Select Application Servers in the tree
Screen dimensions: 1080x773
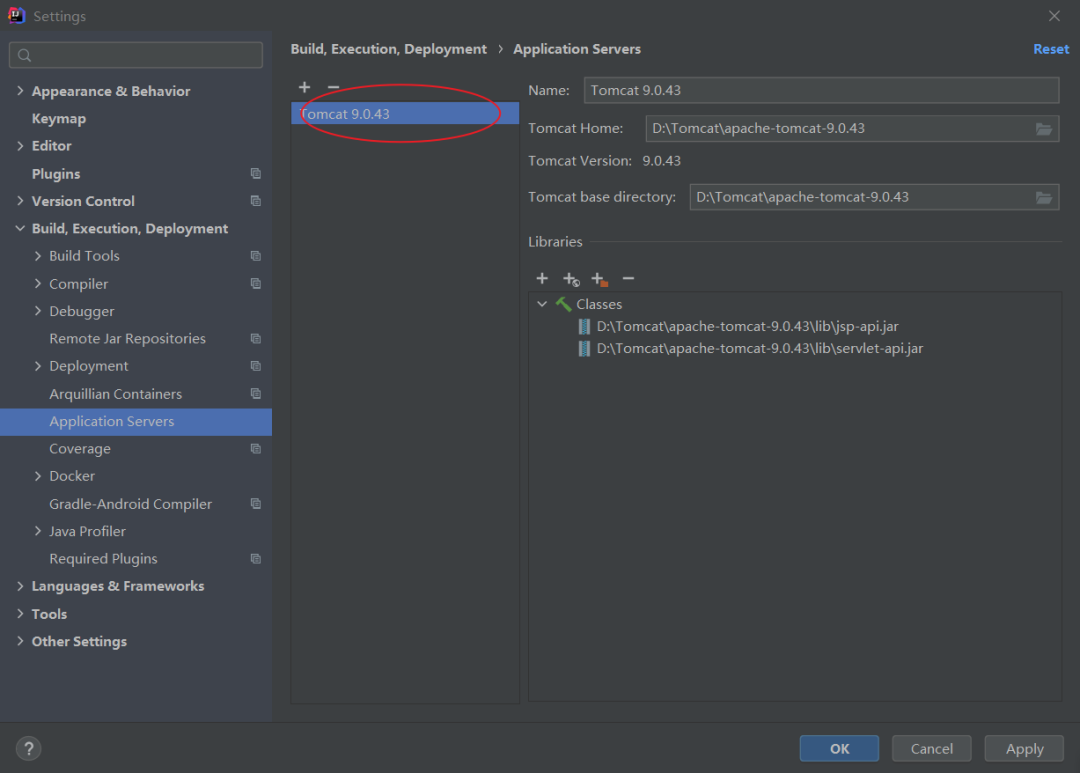click(x=136, y=422)
